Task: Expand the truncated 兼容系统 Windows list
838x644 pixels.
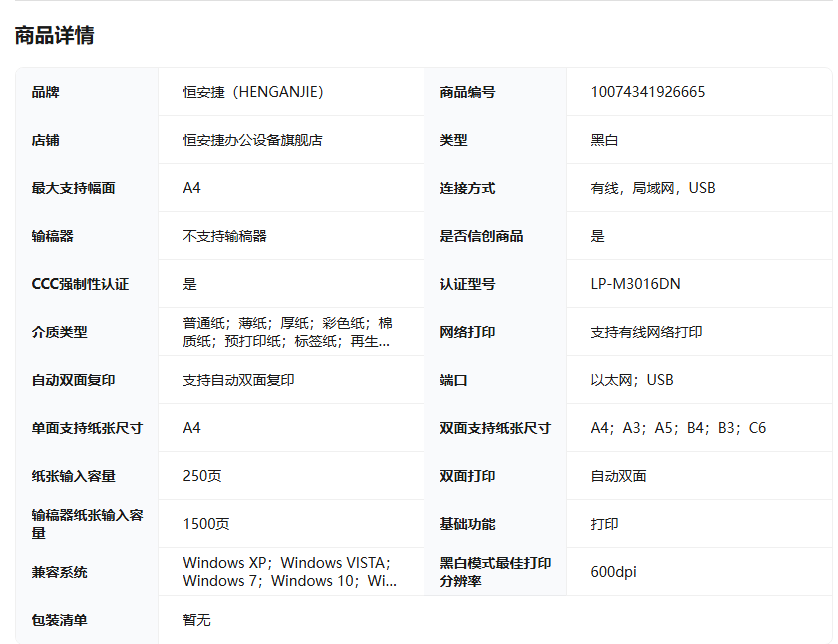Action: [x=290, y=572]
